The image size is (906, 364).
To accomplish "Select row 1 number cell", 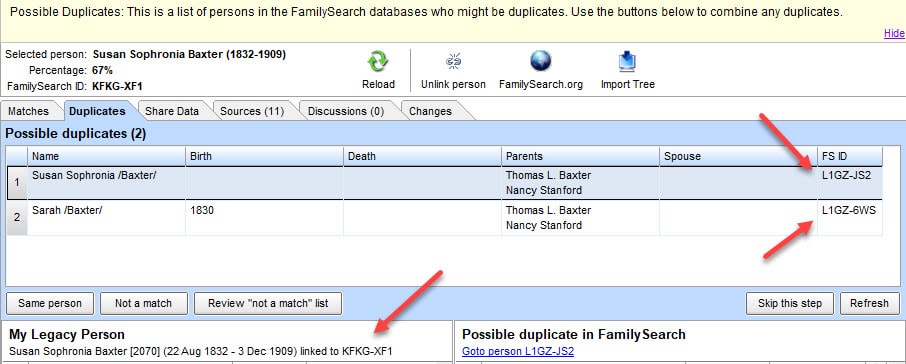I will [x=17, y=183].
